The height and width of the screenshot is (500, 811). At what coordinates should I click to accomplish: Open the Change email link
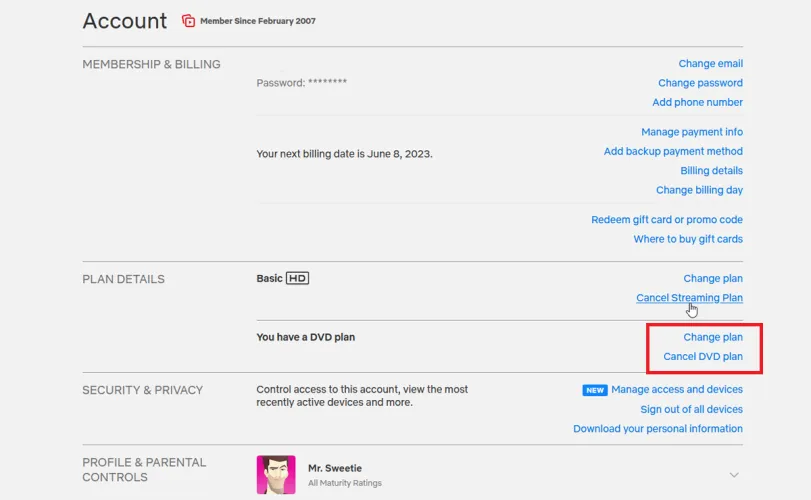(710, 64)
